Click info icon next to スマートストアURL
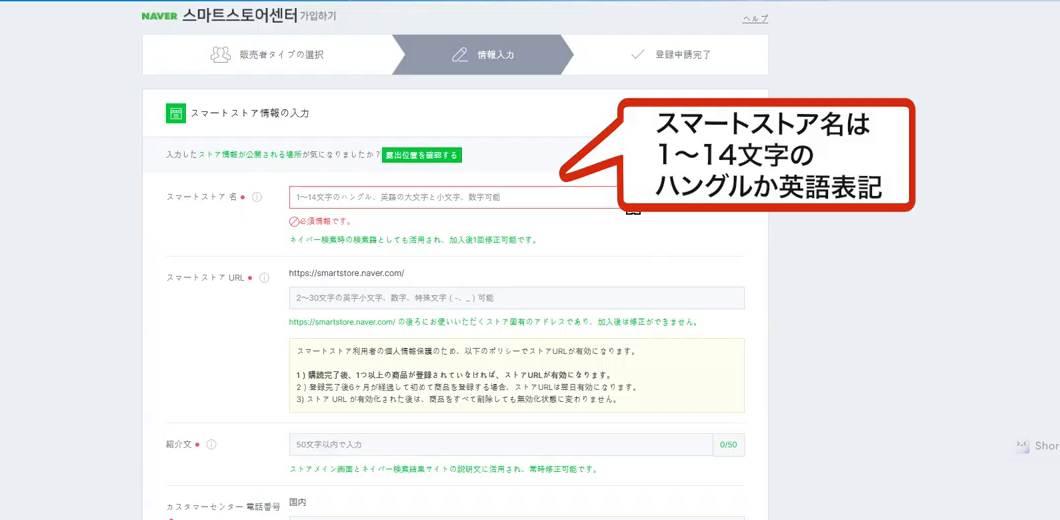Image resolution: width=1060 pixels, height=520 pixels. tap(264, 278)
